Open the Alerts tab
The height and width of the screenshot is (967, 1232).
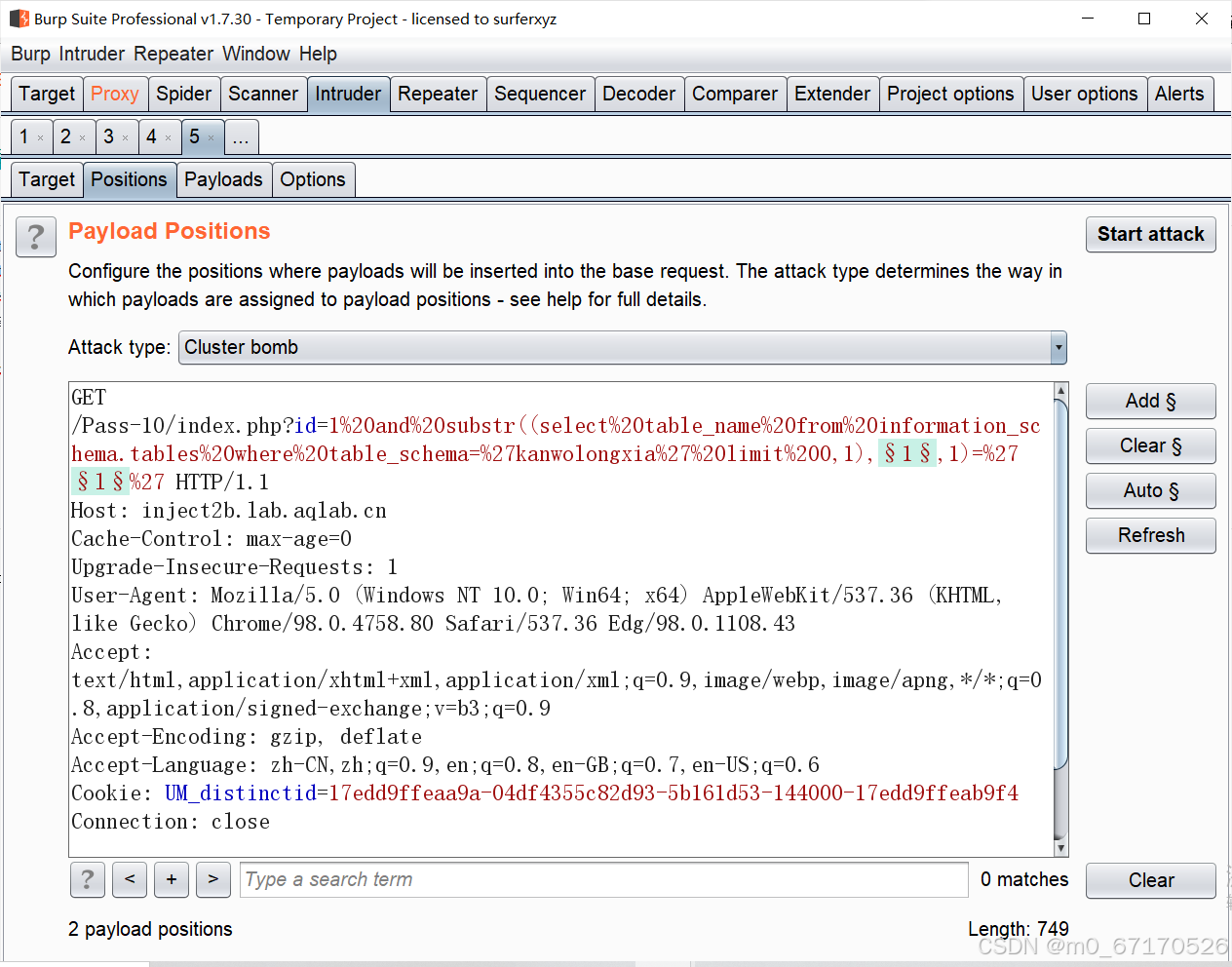[1179, 94]
